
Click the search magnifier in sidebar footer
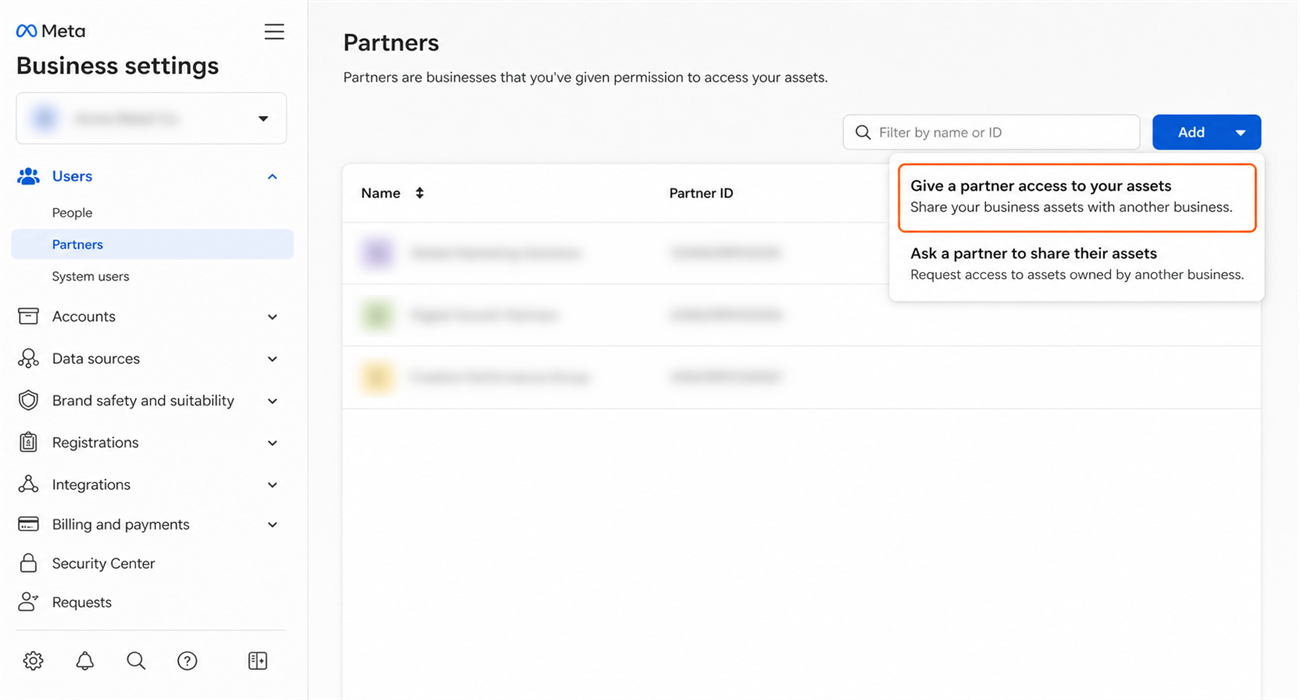click(x=136, y=661)
